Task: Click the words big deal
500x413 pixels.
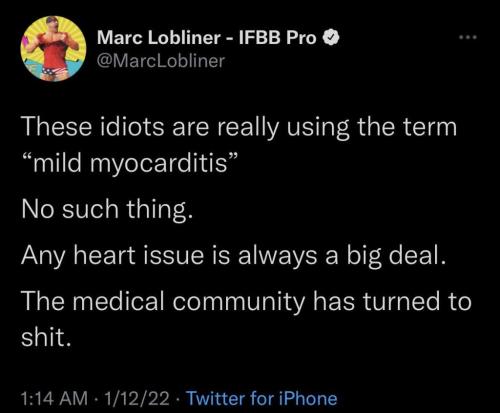Action: pos(396,256)
